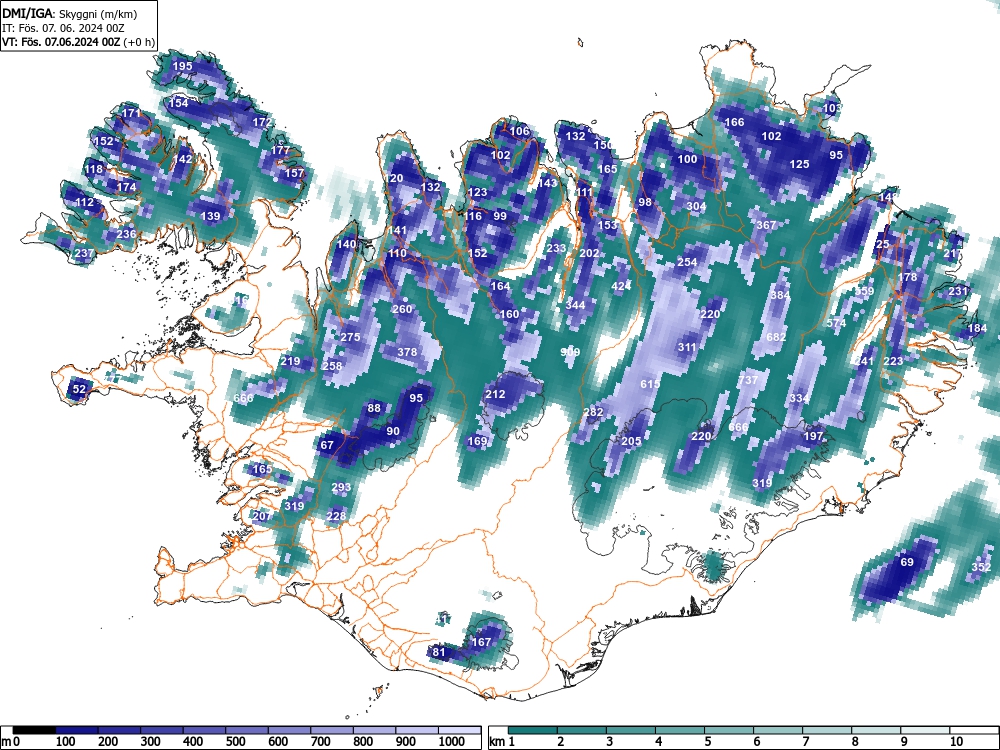This screenshot has width=1000, height=750.
Task: Click the map value 177
Action: click(281, 150)
